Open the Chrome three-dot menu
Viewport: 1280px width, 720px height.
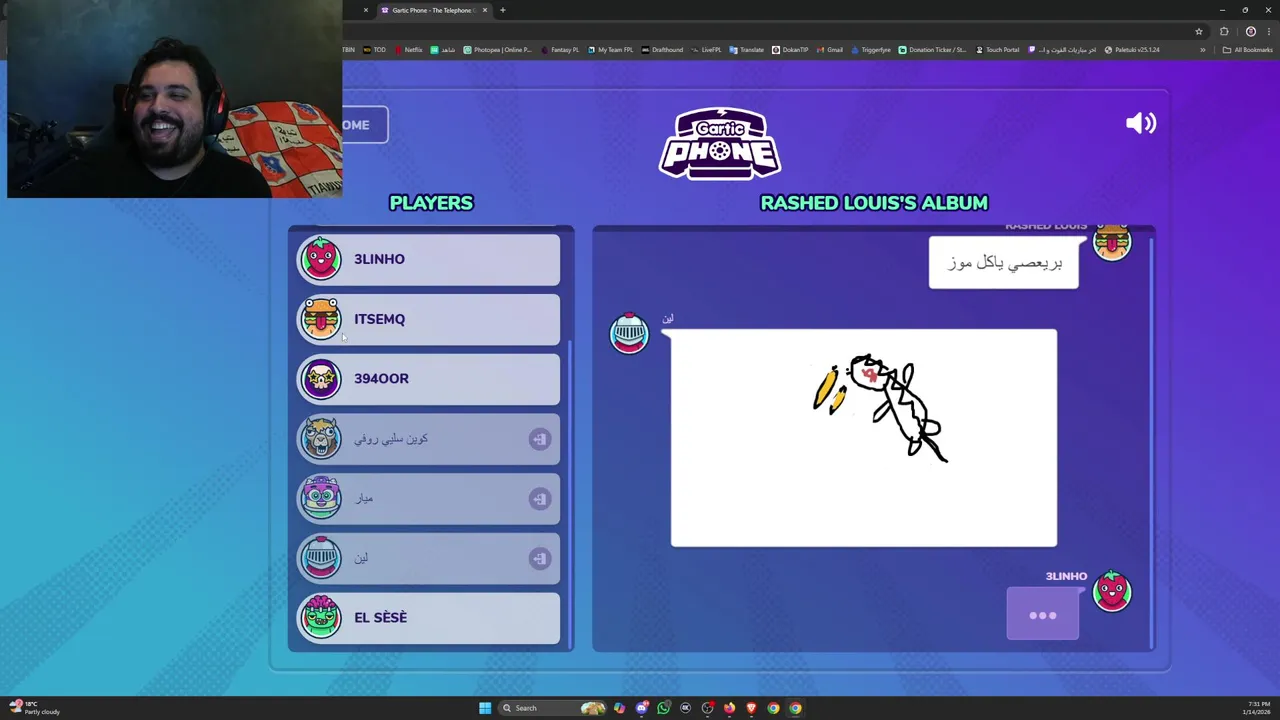pos(1269,31)
